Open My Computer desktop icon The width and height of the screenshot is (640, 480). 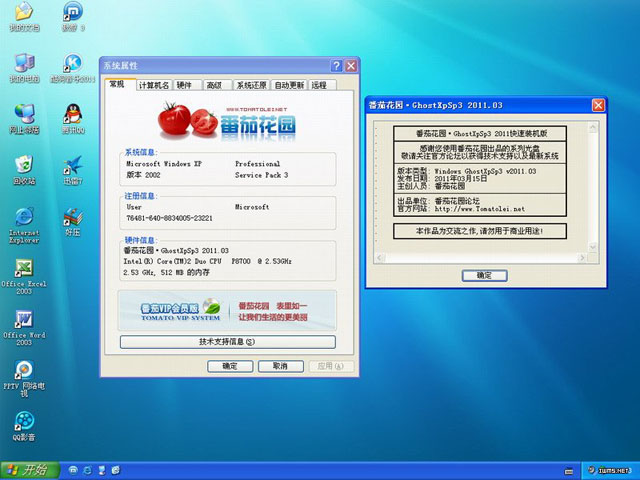[x=24, y=68]
